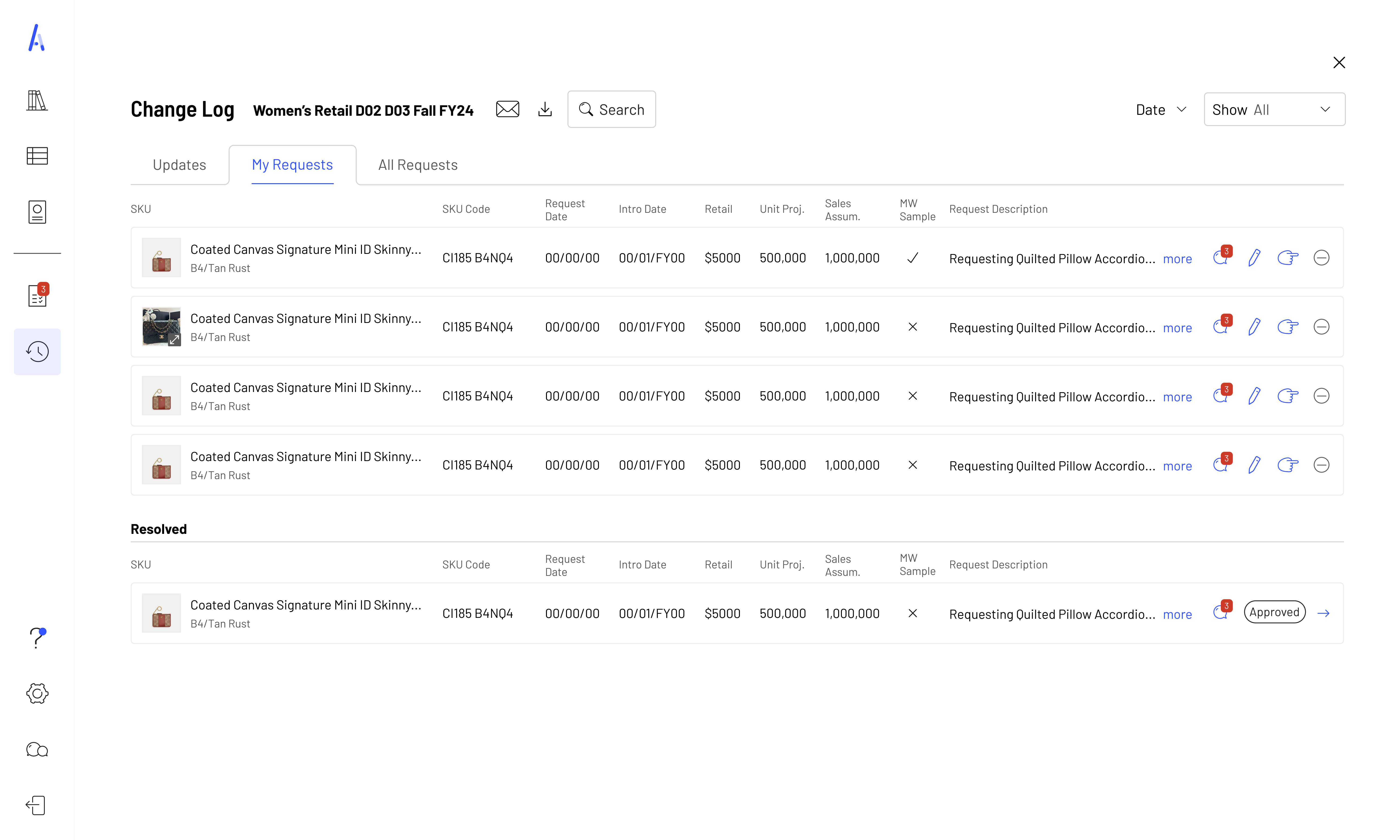This screenshot has width=1400, height=840.
Task: Click the envelope email icon
Action: tap(507, 109)
